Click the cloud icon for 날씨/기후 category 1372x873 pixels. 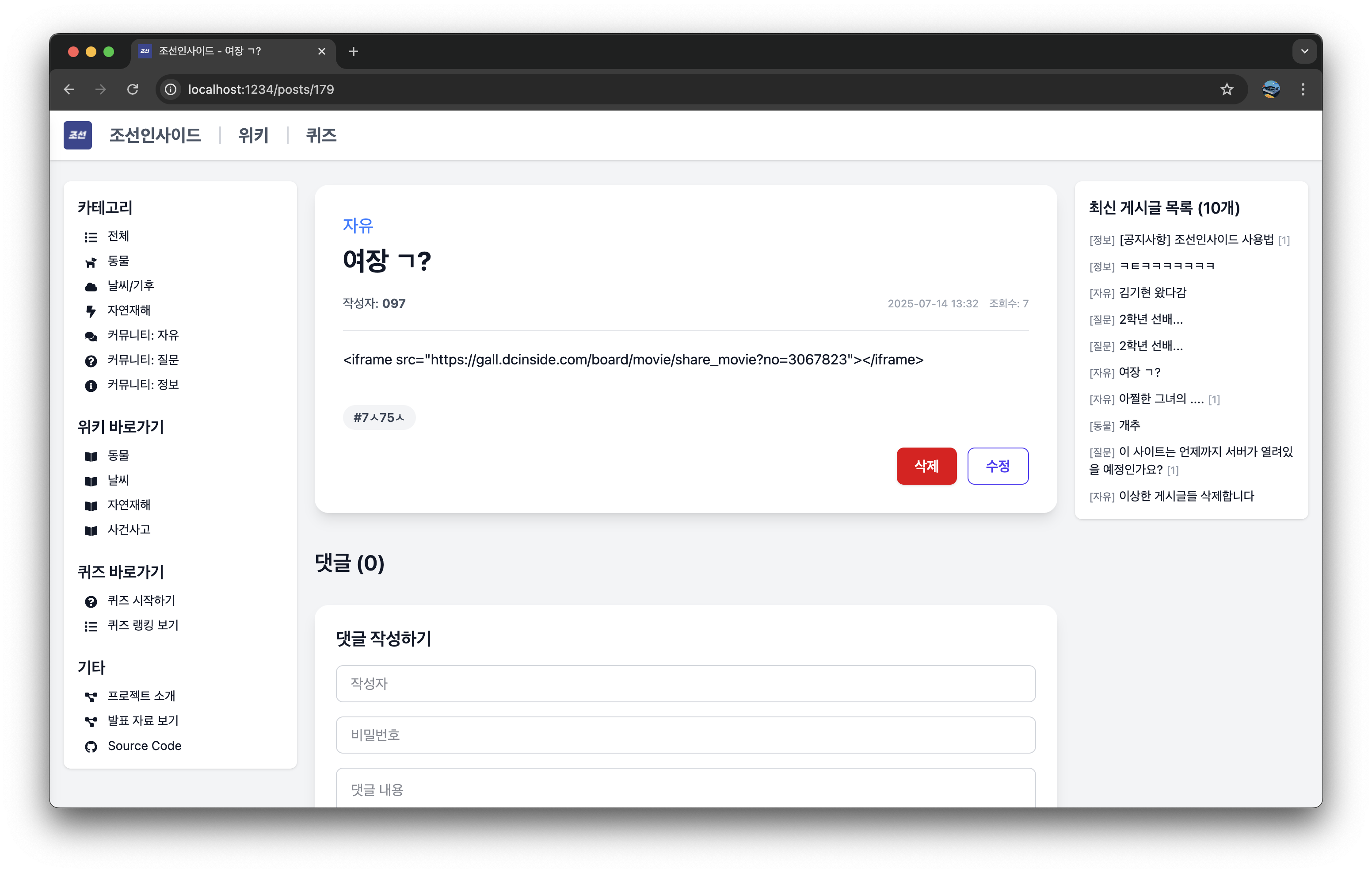(x=91, y=286)
